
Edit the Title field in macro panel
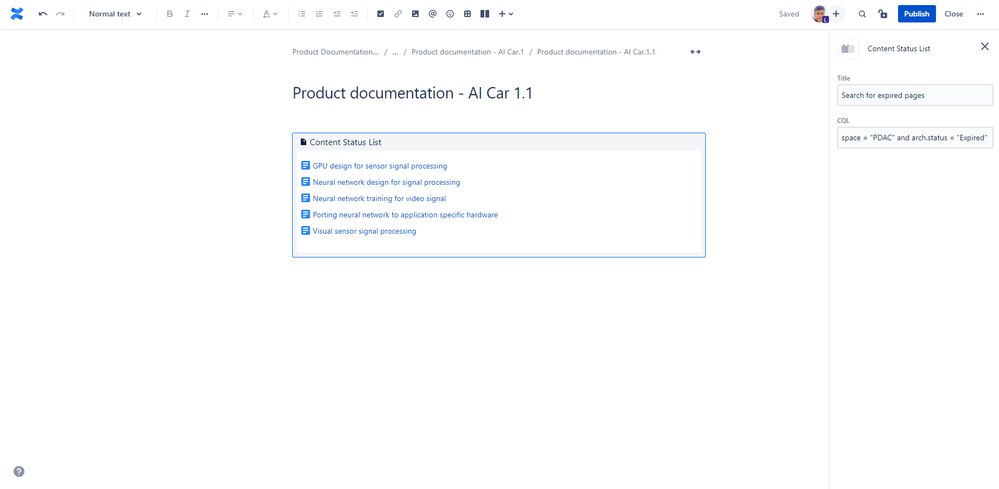pyautogui.click(x=915, y=96)
